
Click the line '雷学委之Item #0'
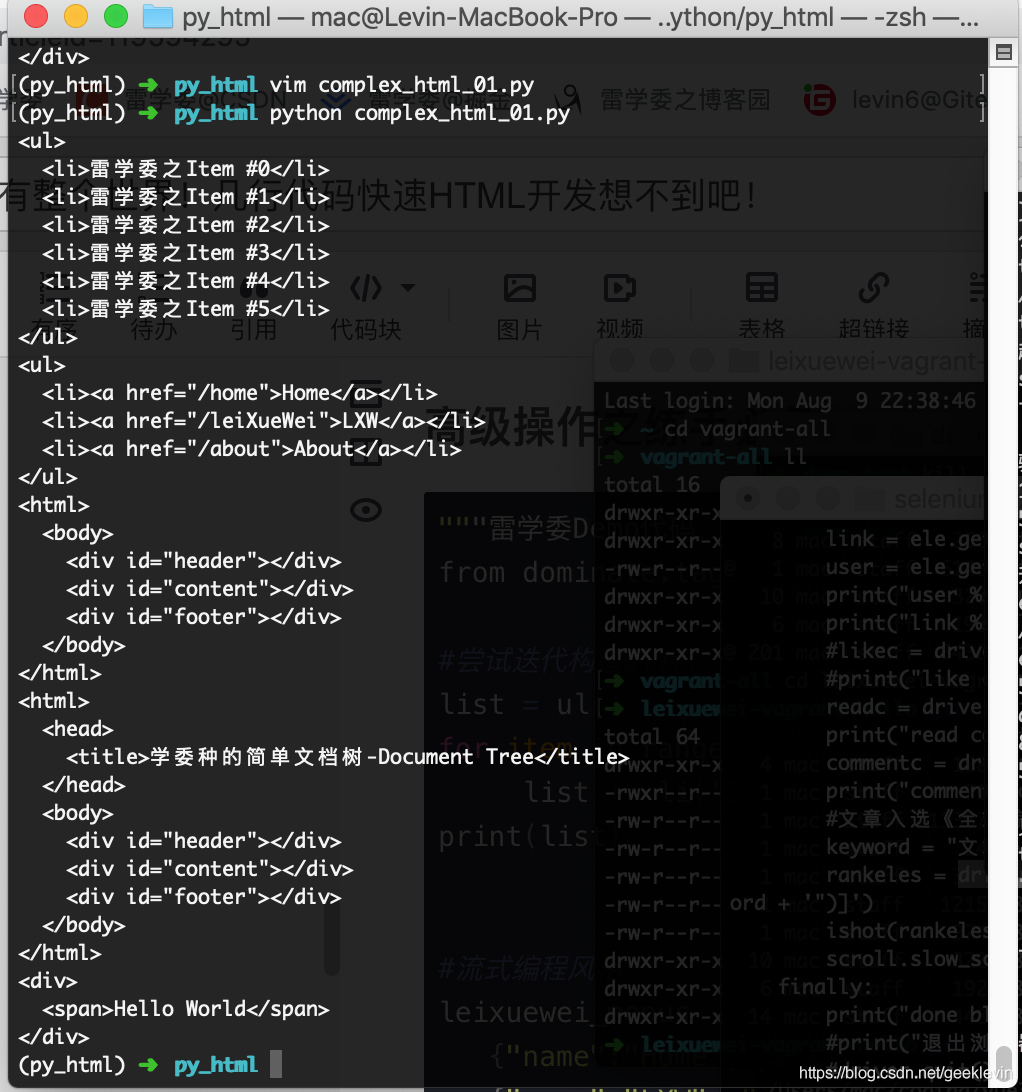click(186, 169)
